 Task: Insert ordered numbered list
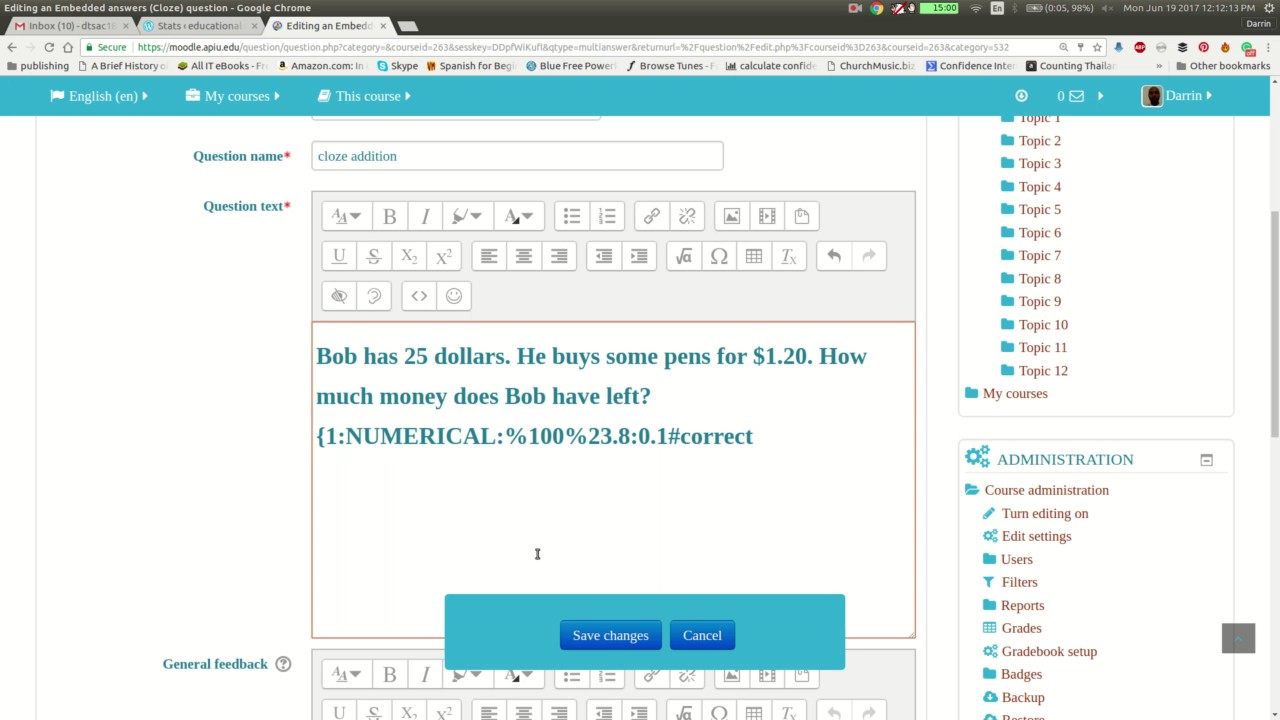click(607, 216)
